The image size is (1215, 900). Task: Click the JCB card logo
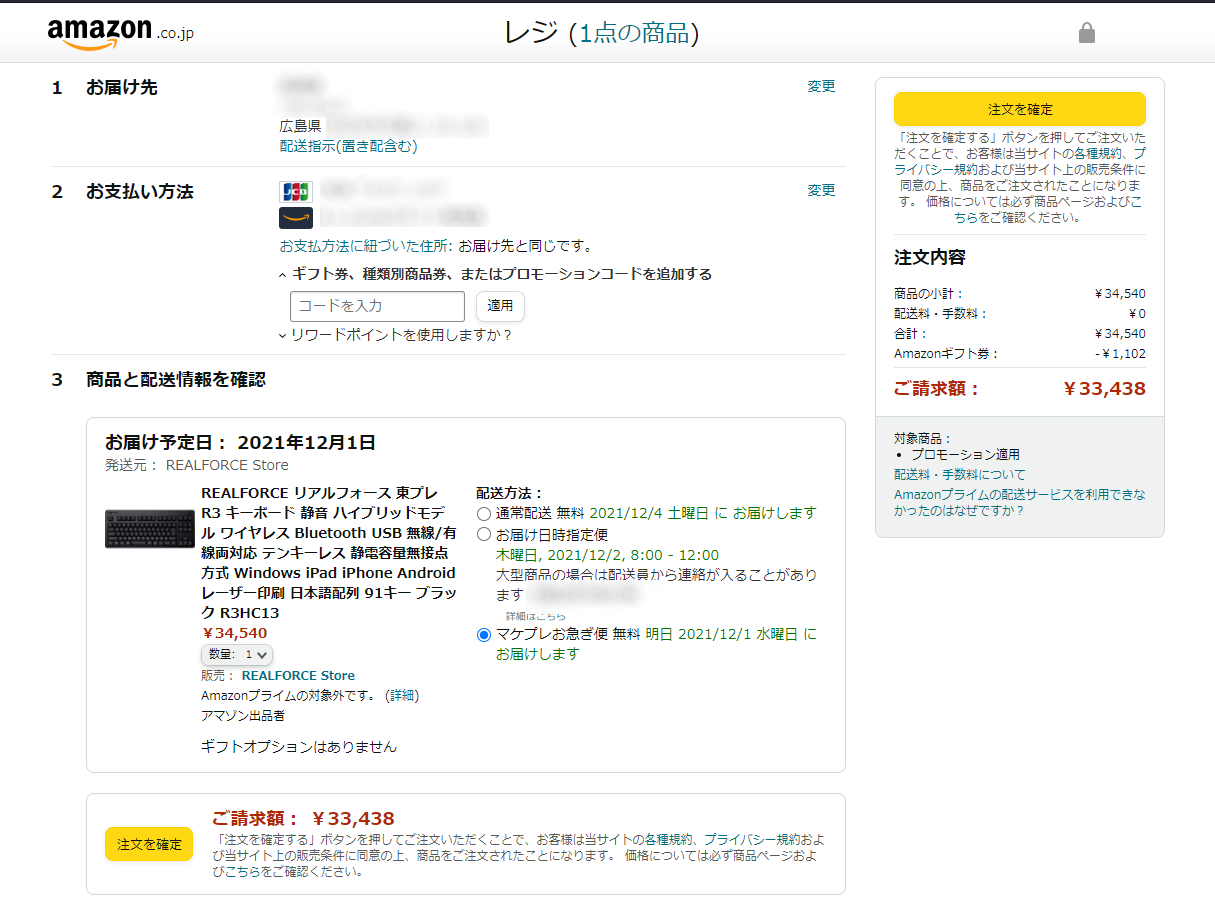coord(296,191)
